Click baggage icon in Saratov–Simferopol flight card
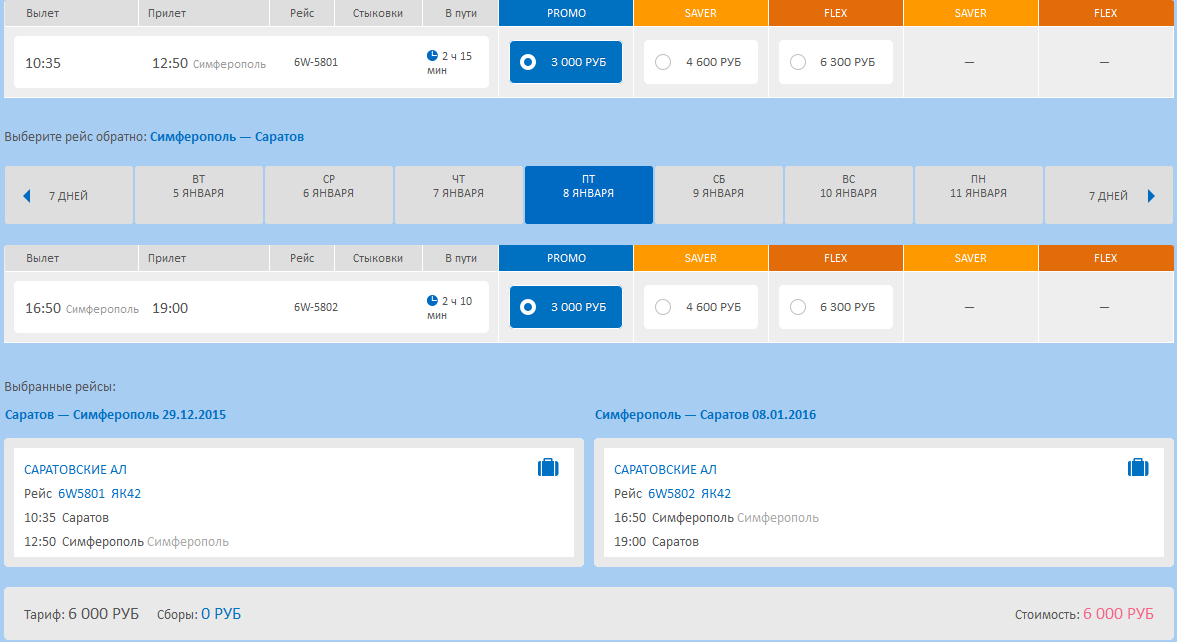The height and width of the screenshot is (642, 1177). pyautogui.click(x=548, y=467)
